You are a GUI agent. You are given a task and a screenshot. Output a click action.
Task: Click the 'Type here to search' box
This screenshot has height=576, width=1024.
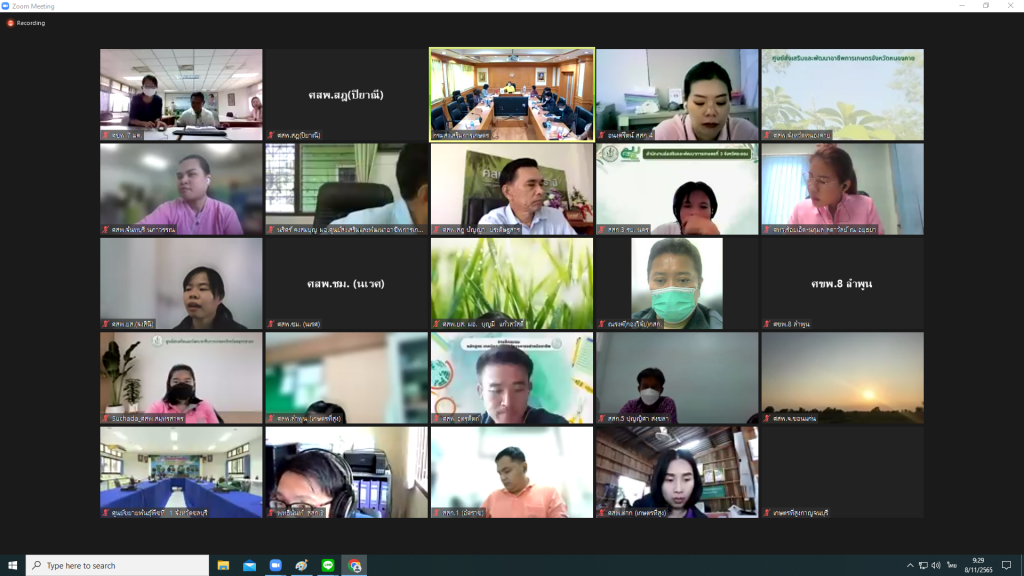click(118, 565)
